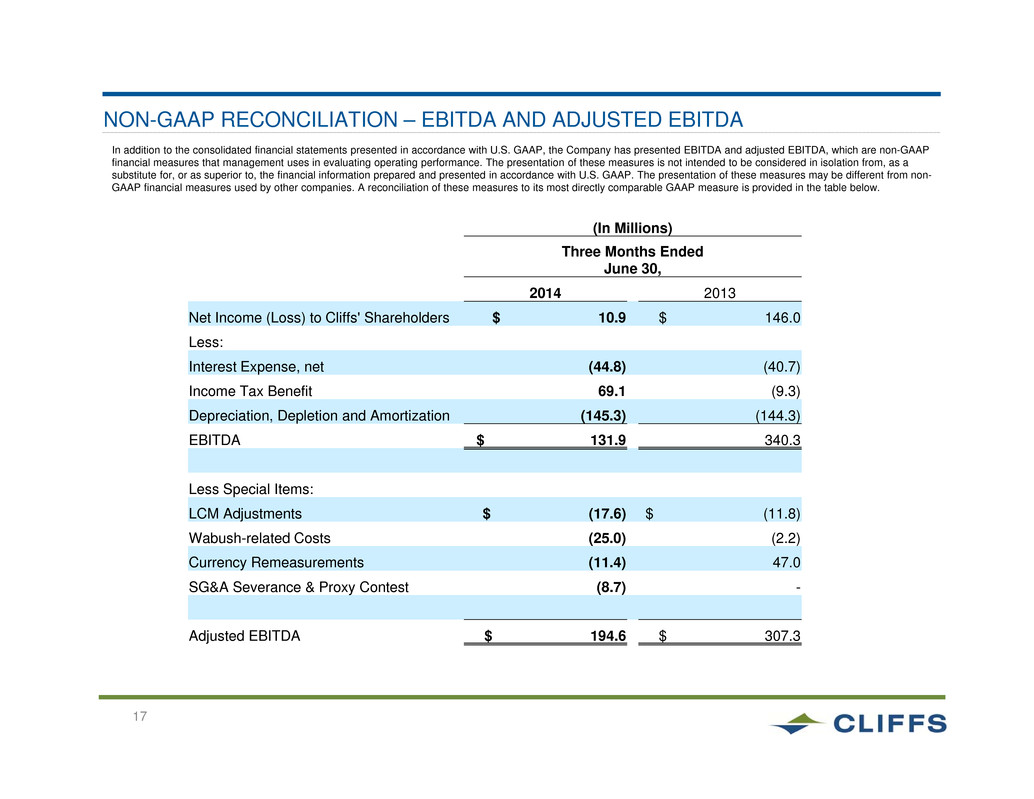
Task: Click Adjusted EBITDA value 194.6
Action: click(608, 636)
